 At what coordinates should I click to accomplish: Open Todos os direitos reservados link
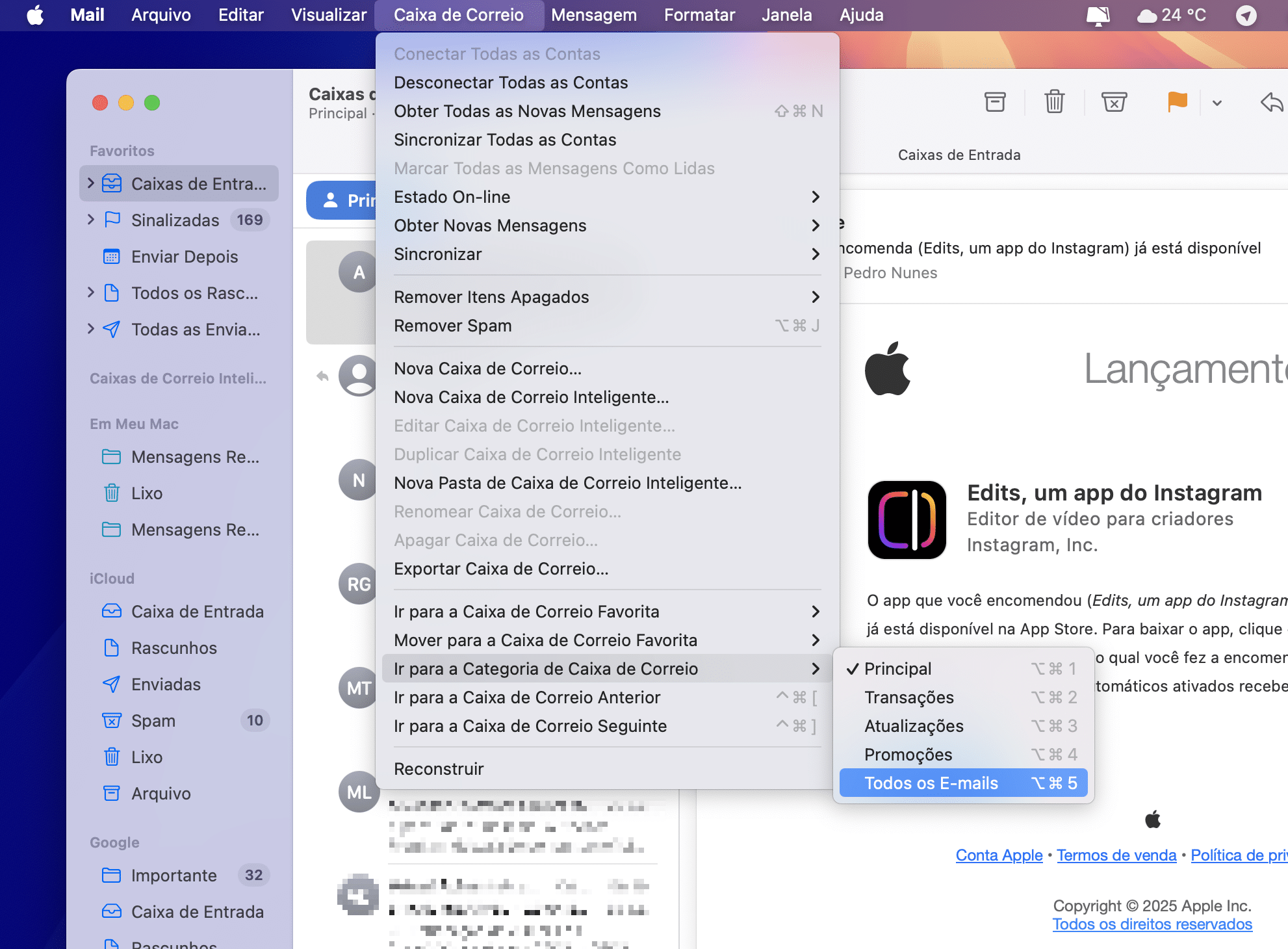tap(1152, 924)
